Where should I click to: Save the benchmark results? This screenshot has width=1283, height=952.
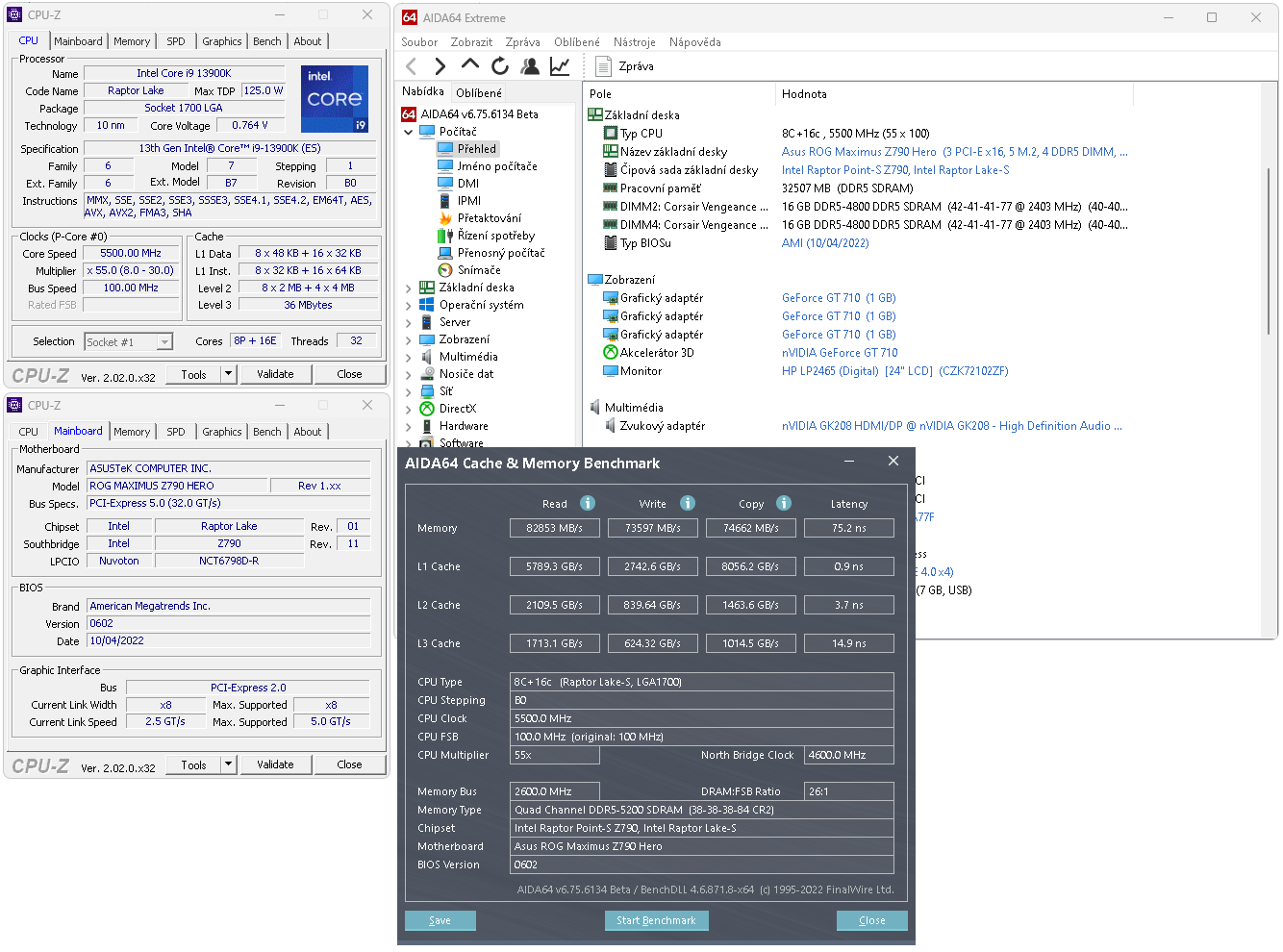pyautogui.click(x=440, y=920)
